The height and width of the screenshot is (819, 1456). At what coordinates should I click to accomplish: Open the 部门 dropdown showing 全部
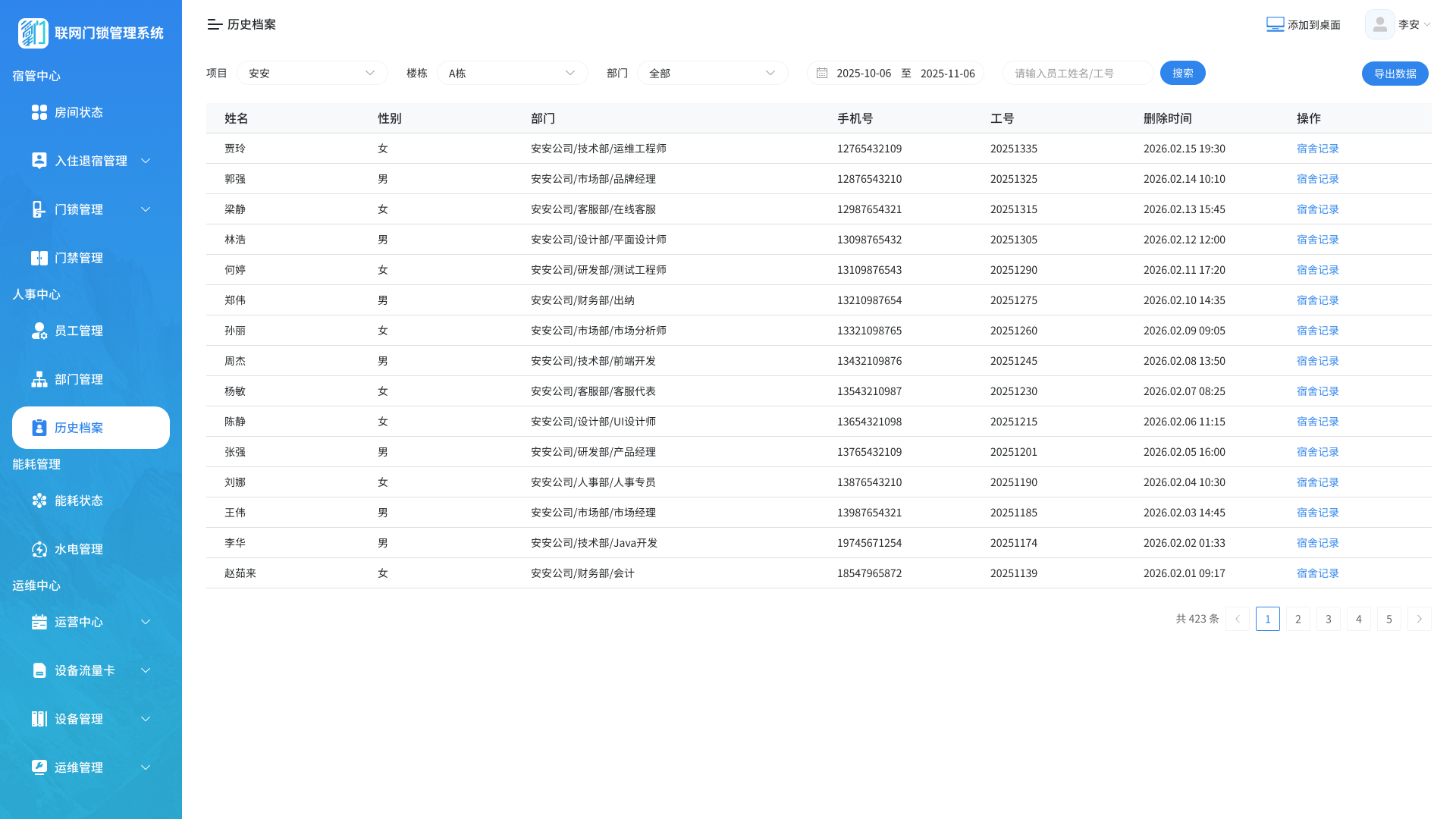click(713, 73)
